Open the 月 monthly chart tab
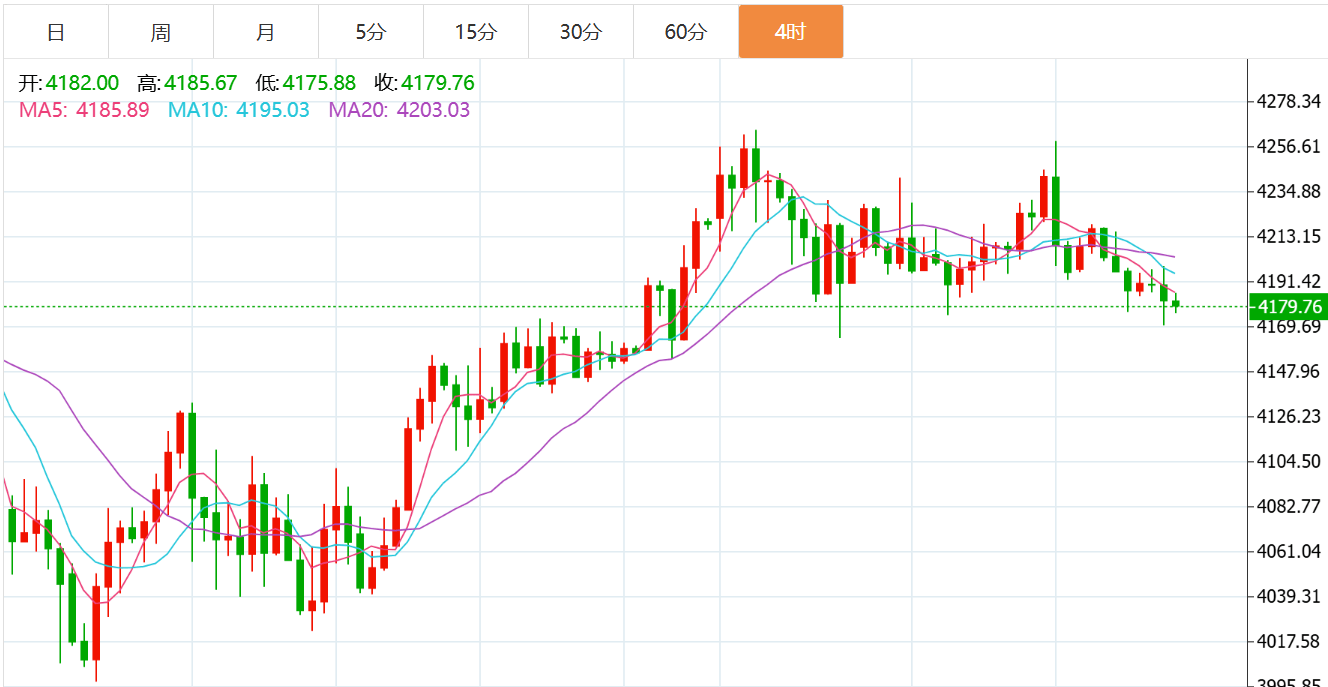Image resolution: width=1328 pixels, height=687 pixels. tap(265, 32)
